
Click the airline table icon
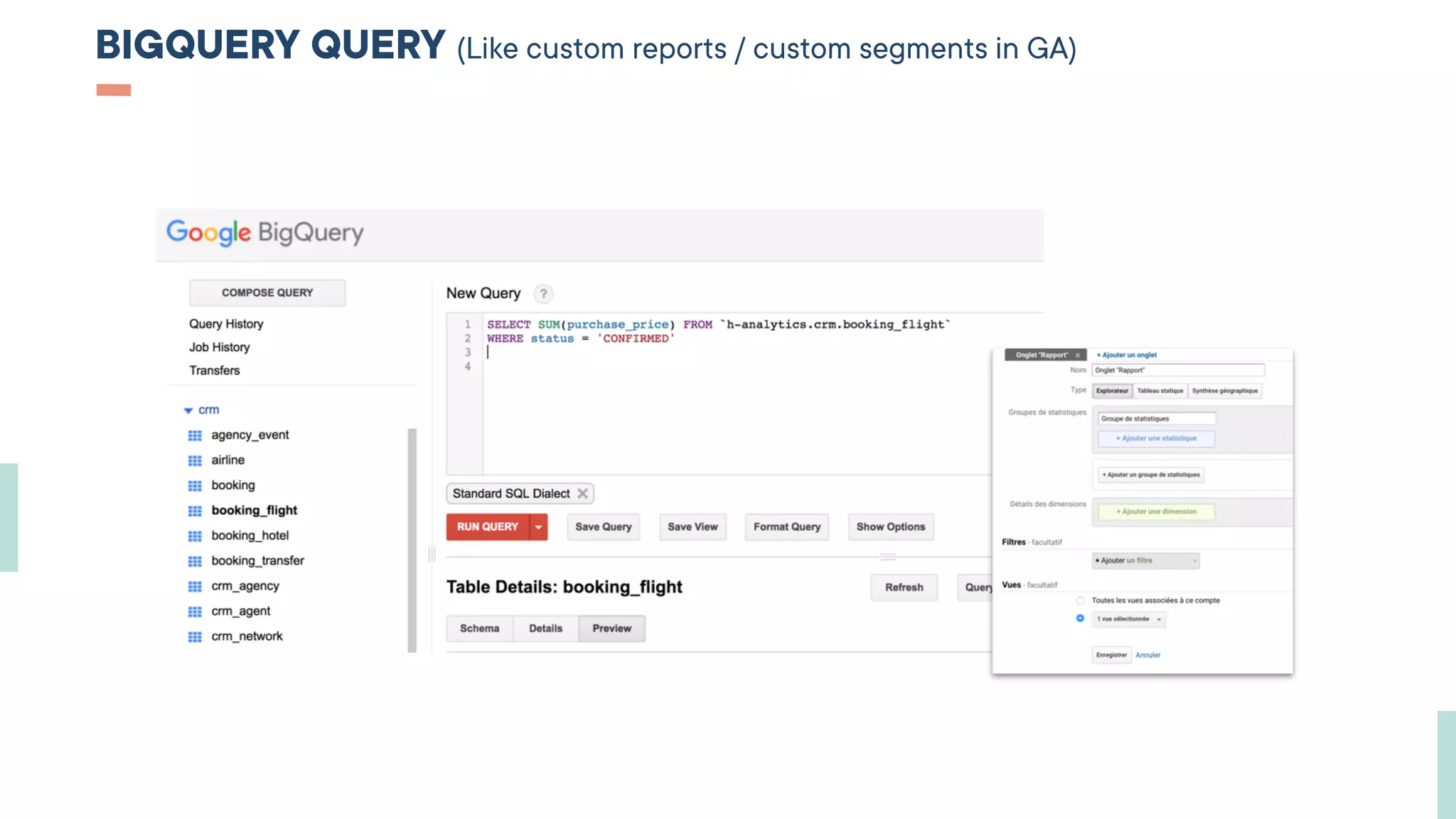pyautogui.click(x=195, y=461)
